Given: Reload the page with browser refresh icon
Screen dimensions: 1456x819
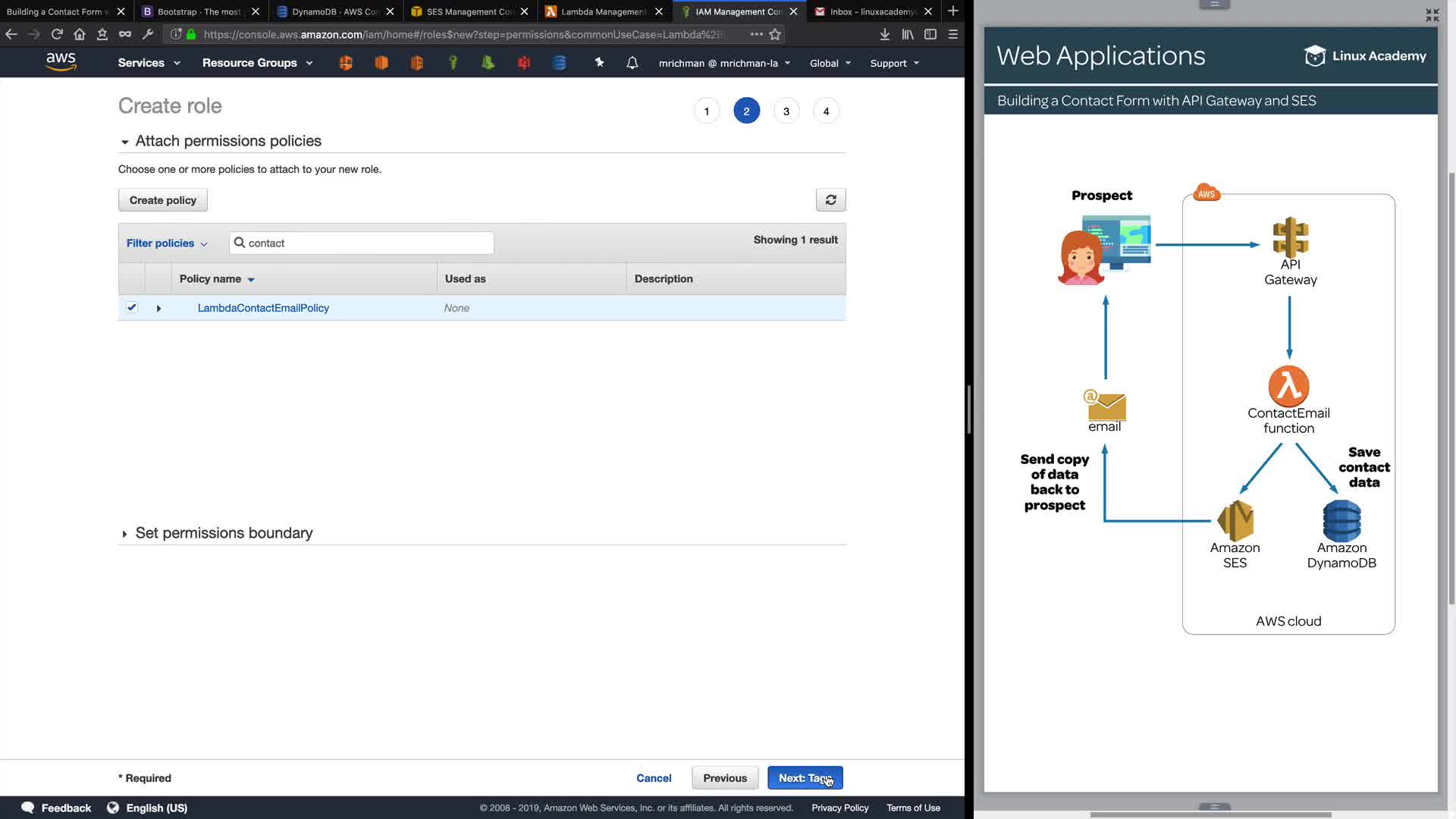Looking at the screenshot, I should 57,34.
